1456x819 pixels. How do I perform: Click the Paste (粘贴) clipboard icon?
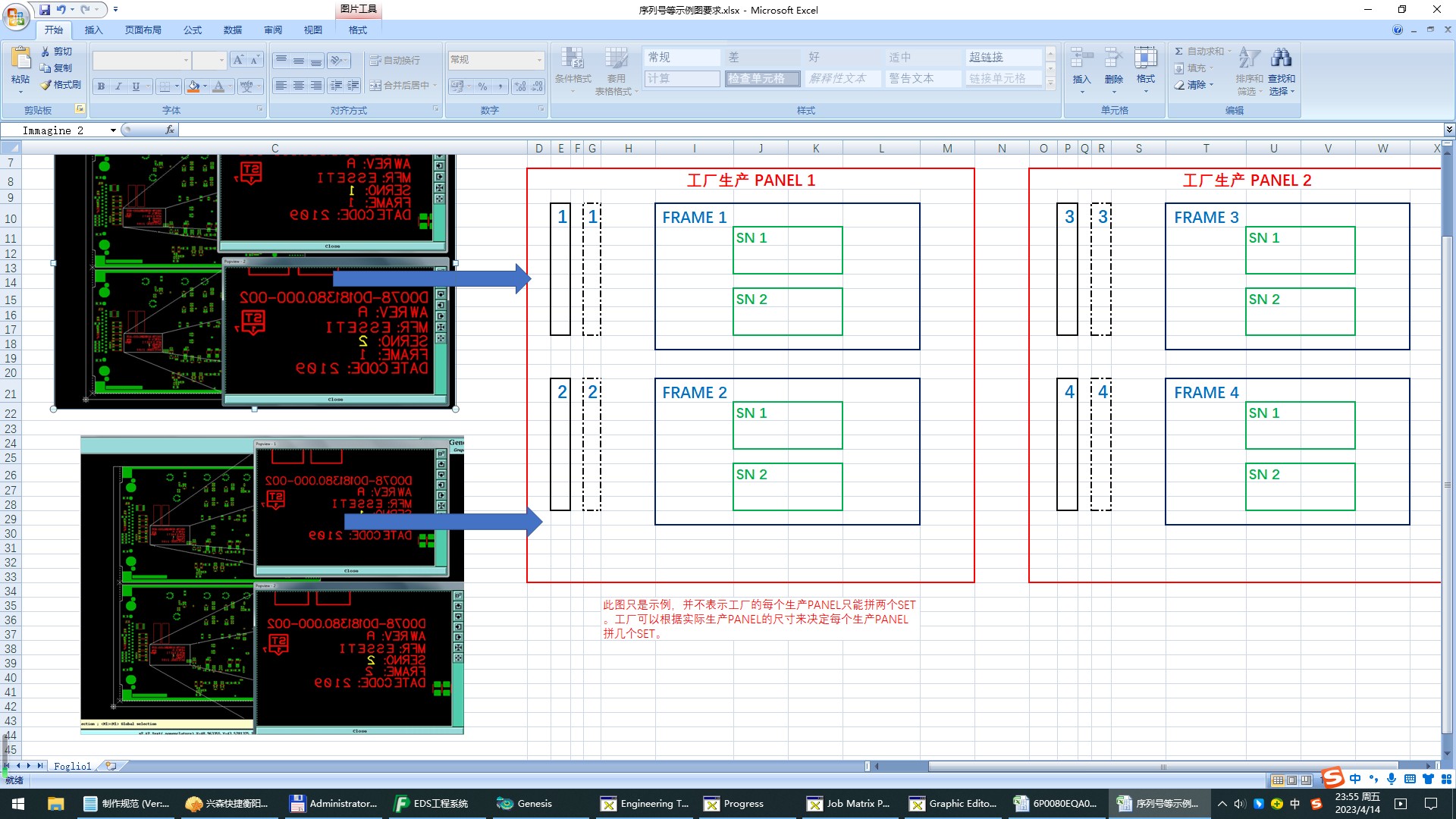click(20, 58)
